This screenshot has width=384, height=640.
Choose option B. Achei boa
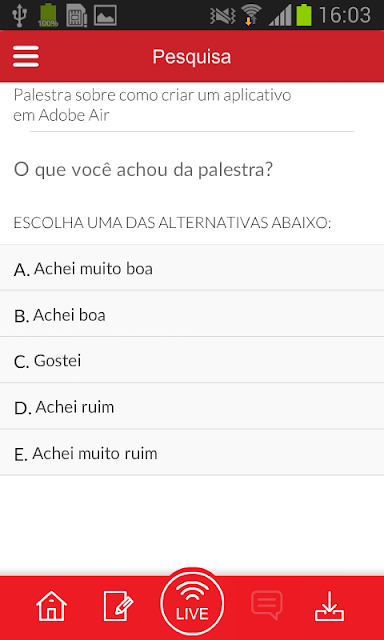[x=192, y=314]
